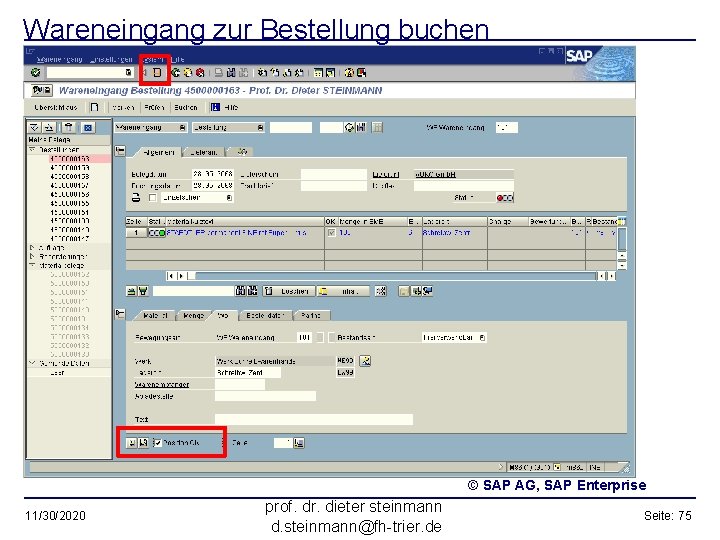Expand the Reservierungen tree node
Image resolution: width=720 pixels, height=540 pixels.
[32, 257]
